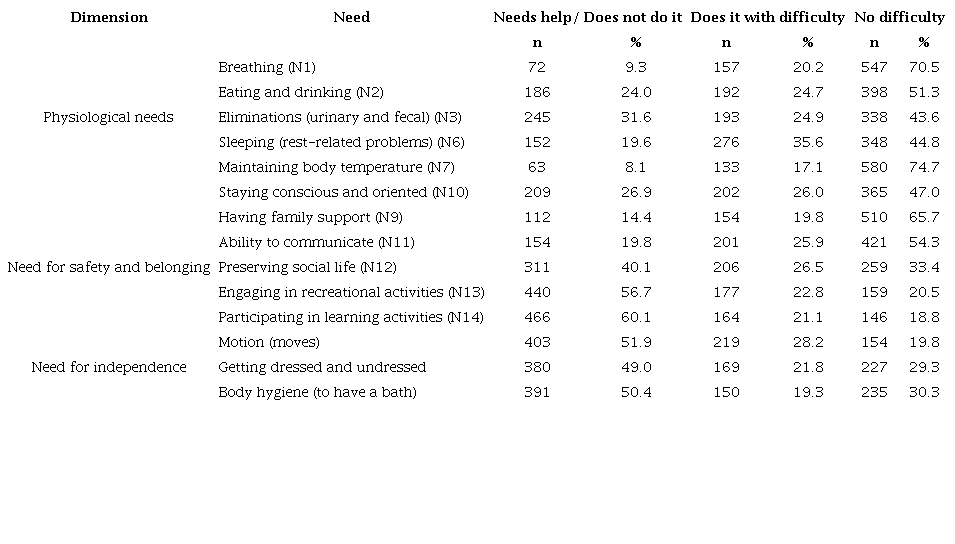Select 'Sleeping (rest-related problems) (N6)' row label
Screen dimensions: 955x544
click(x=328, y=142)
